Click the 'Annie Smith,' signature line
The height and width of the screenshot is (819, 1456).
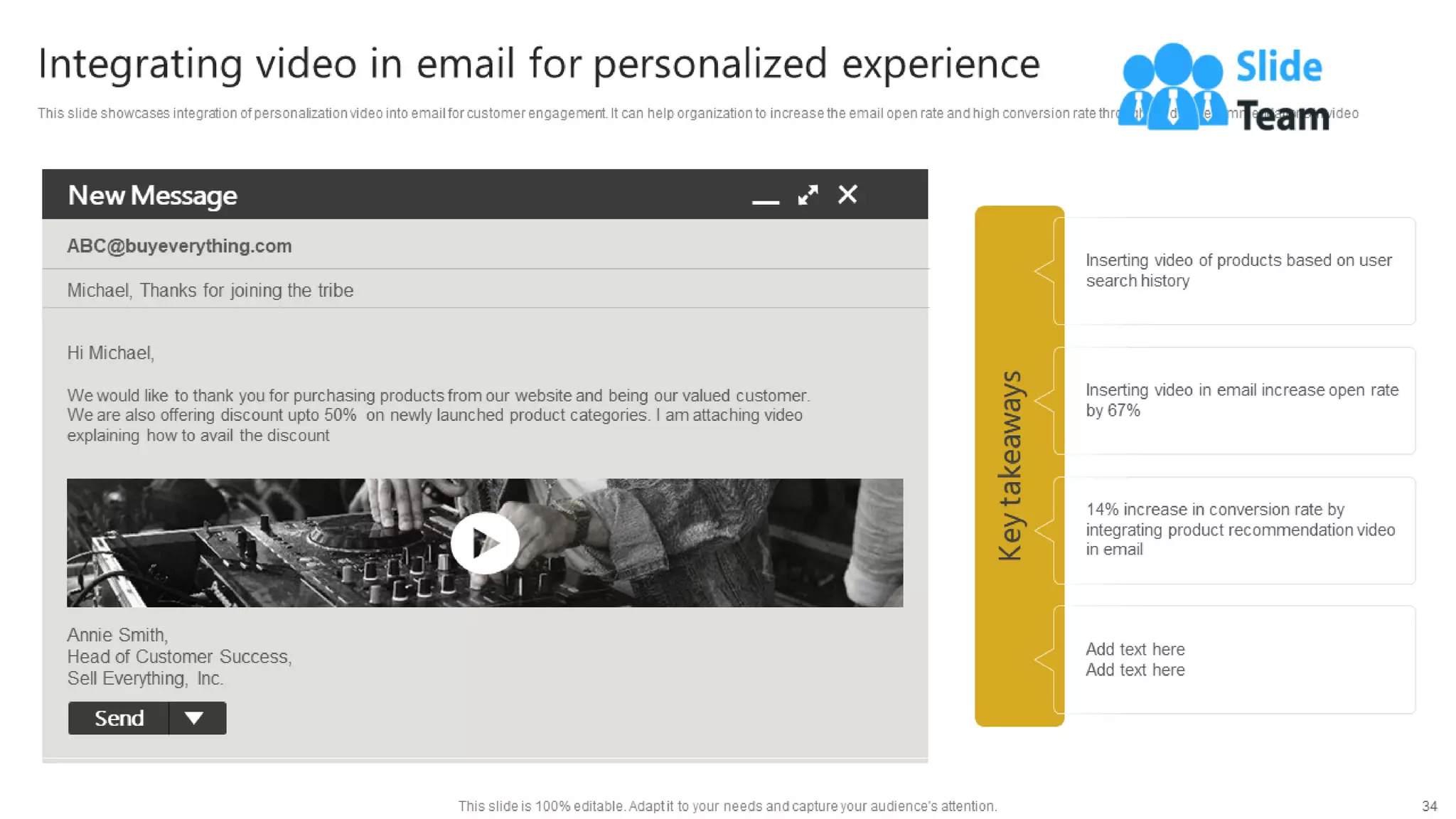point(117,635)
